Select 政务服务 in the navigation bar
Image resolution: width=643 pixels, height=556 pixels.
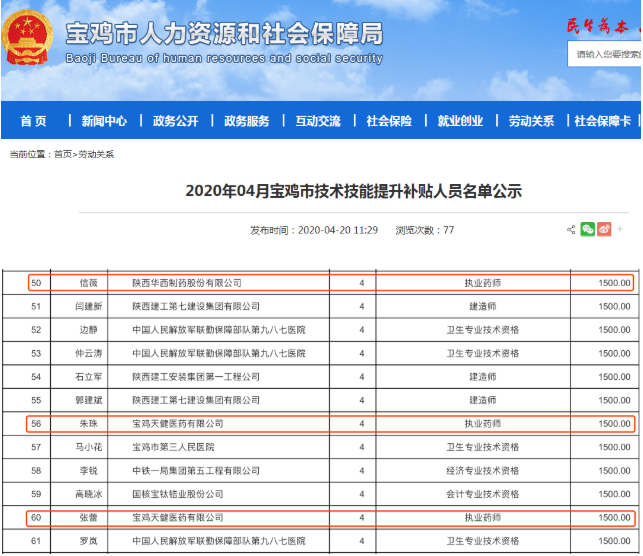(246, 121)
